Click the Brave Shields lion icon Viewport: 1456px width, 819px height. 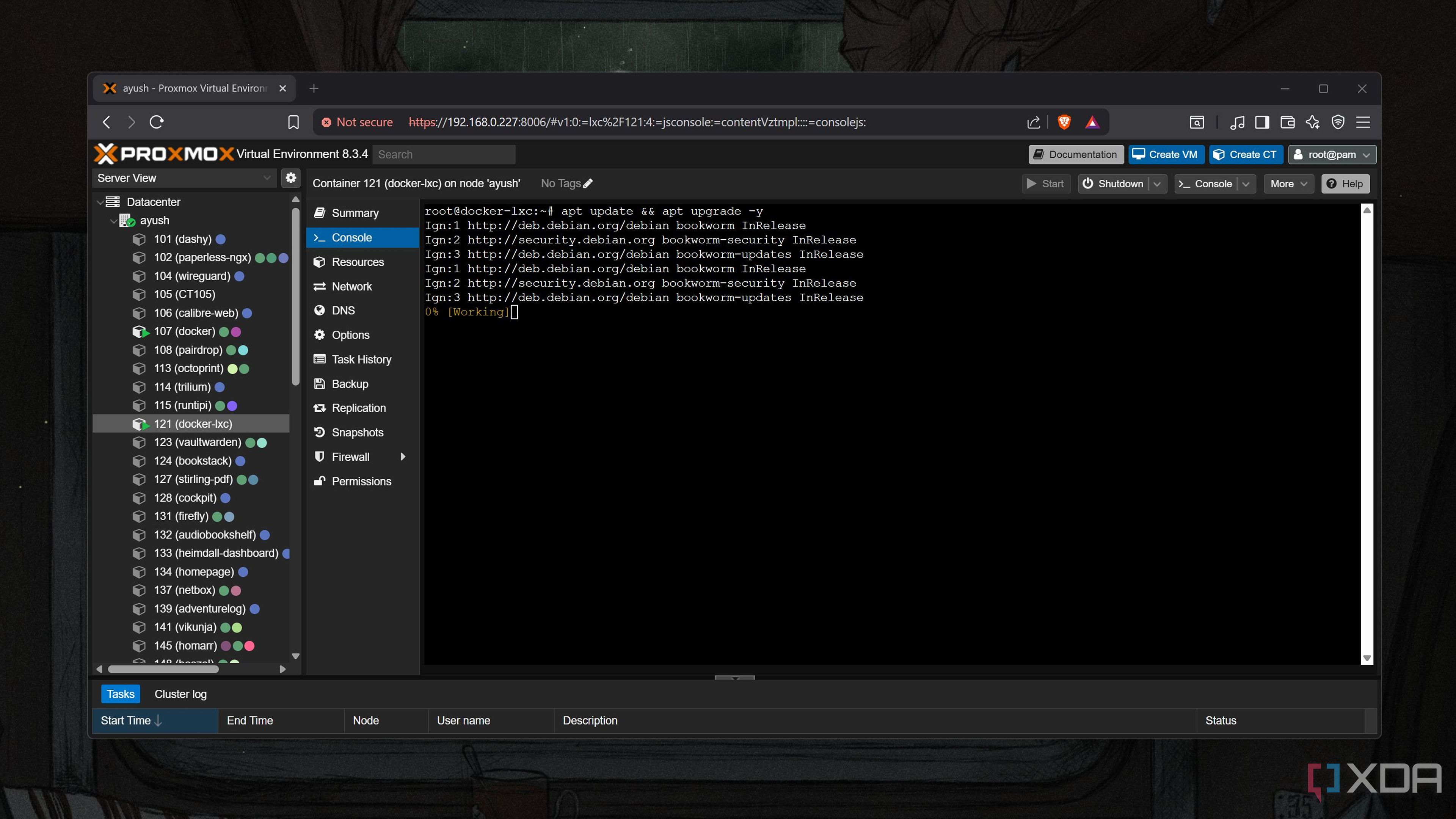(1064, 122)
